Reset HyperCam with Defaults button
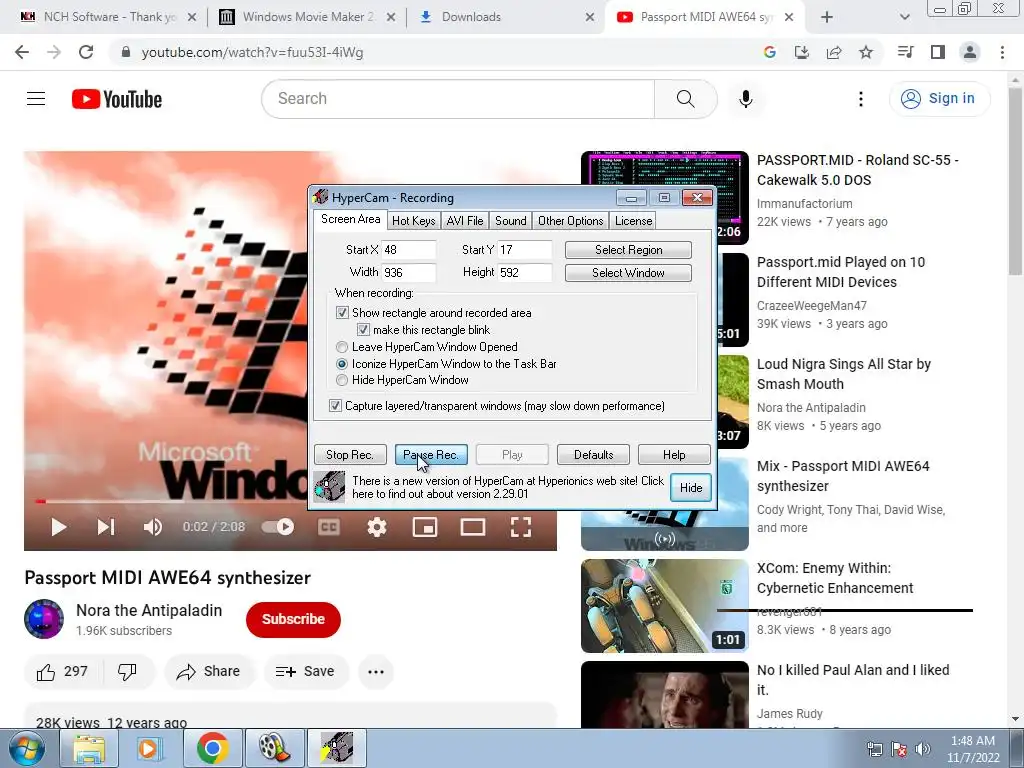Image resolution: width=1024 pixels, height=768 pixels. [594, 455]
